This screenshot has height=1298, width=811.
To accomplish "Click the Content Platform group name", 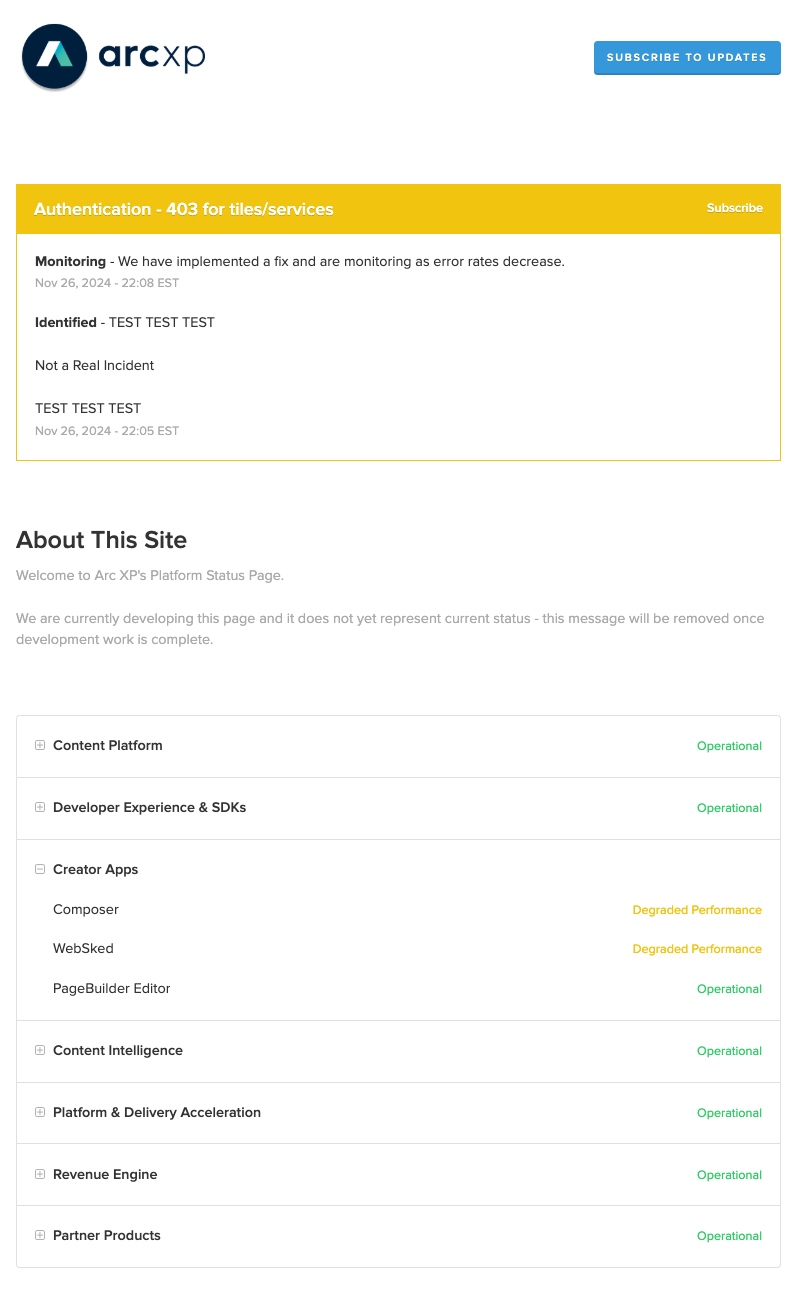I will 108,745.
